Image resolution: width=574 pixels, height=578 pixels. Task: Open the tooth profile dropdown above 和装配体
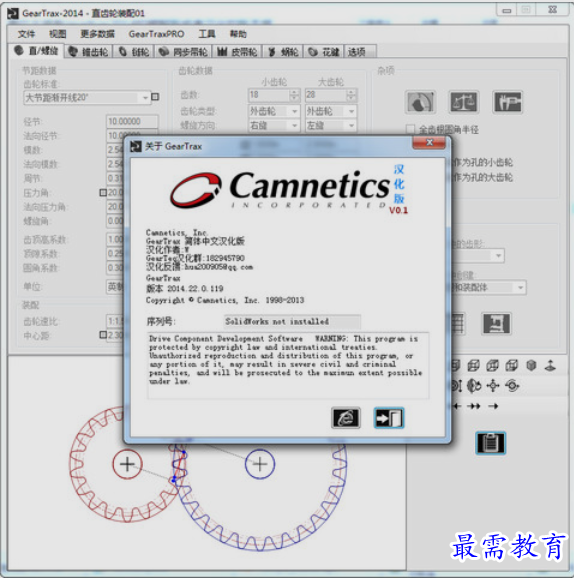click(x=478, y=255)
